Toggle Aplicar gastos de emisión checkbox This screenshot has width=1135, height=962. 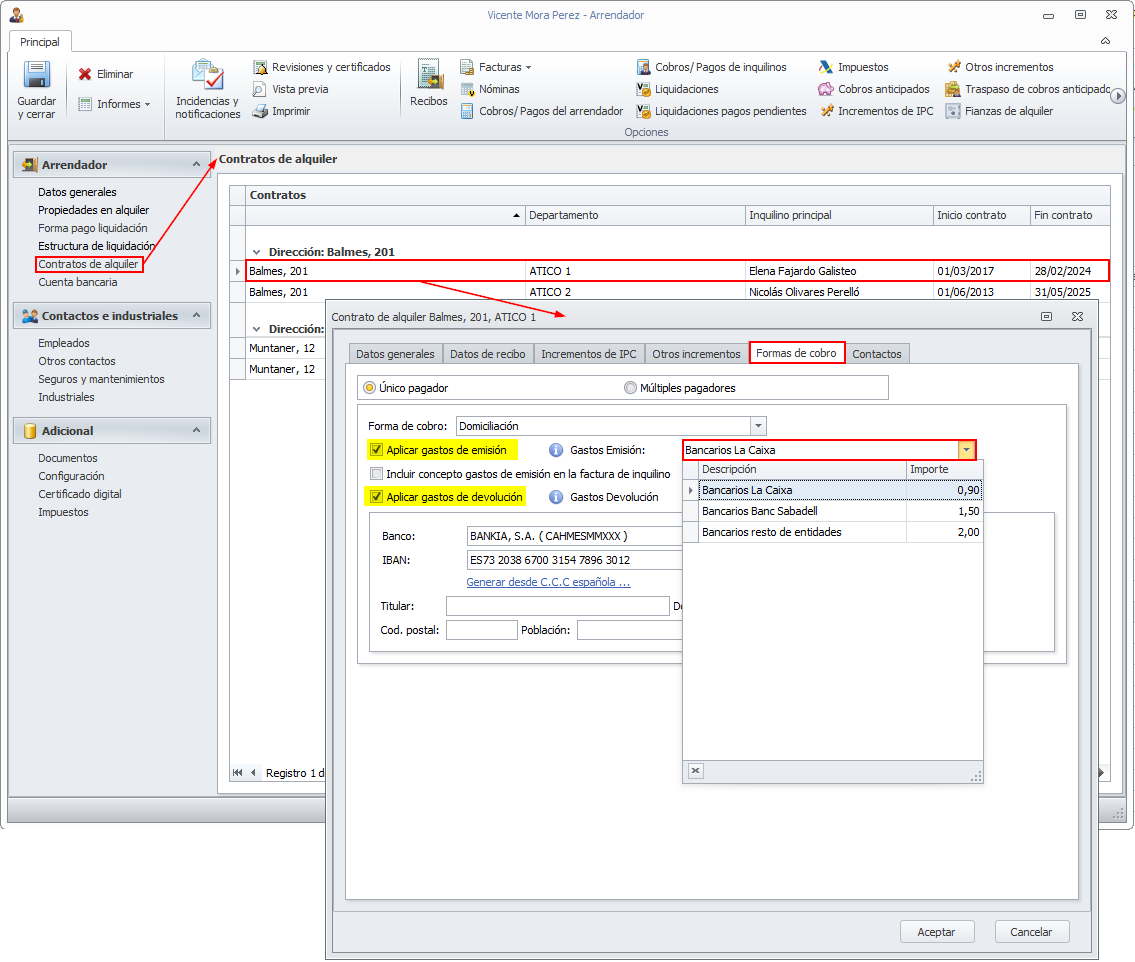(376, 450)
